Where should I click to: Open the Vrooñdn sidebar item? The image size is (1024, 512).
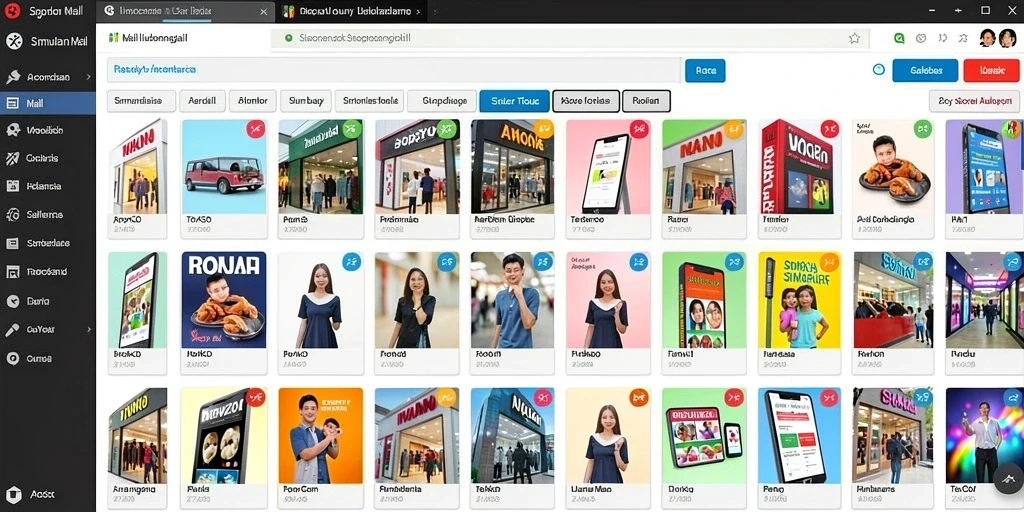coord(48,130)
